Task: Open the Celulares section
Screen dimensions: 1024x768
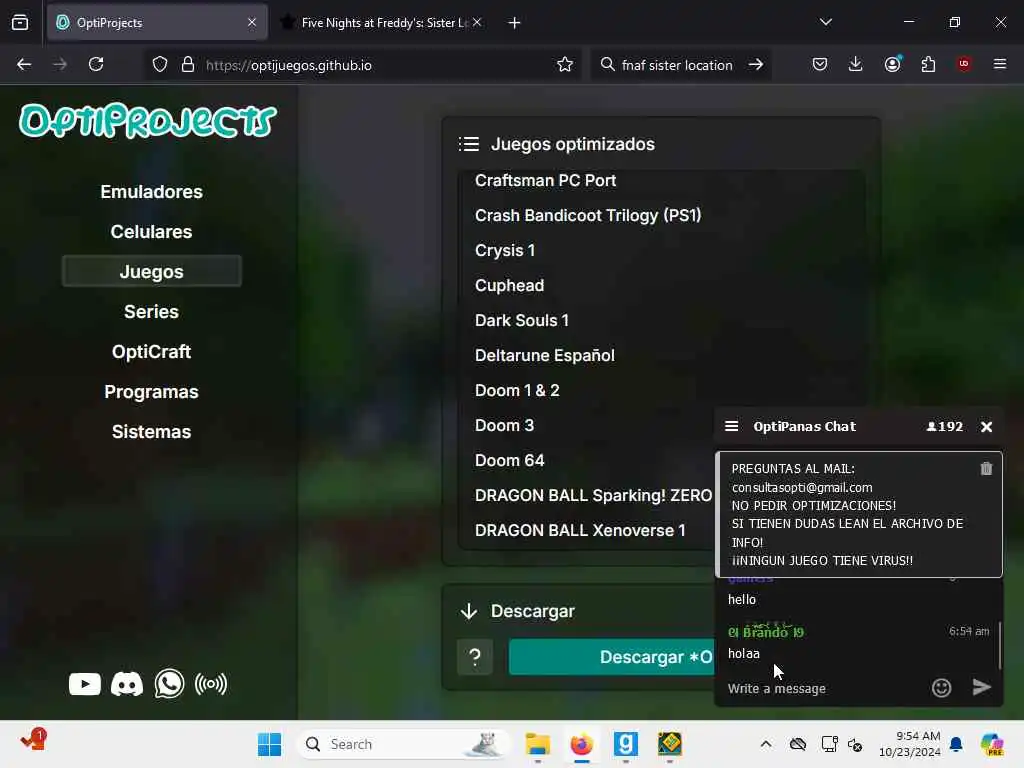Action: [152, 232]
